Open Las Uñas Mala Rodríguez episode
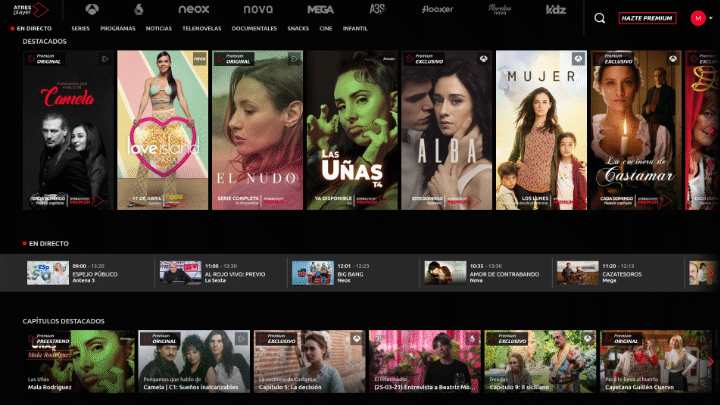The image size is (720, 405). (x=79, y=361)
